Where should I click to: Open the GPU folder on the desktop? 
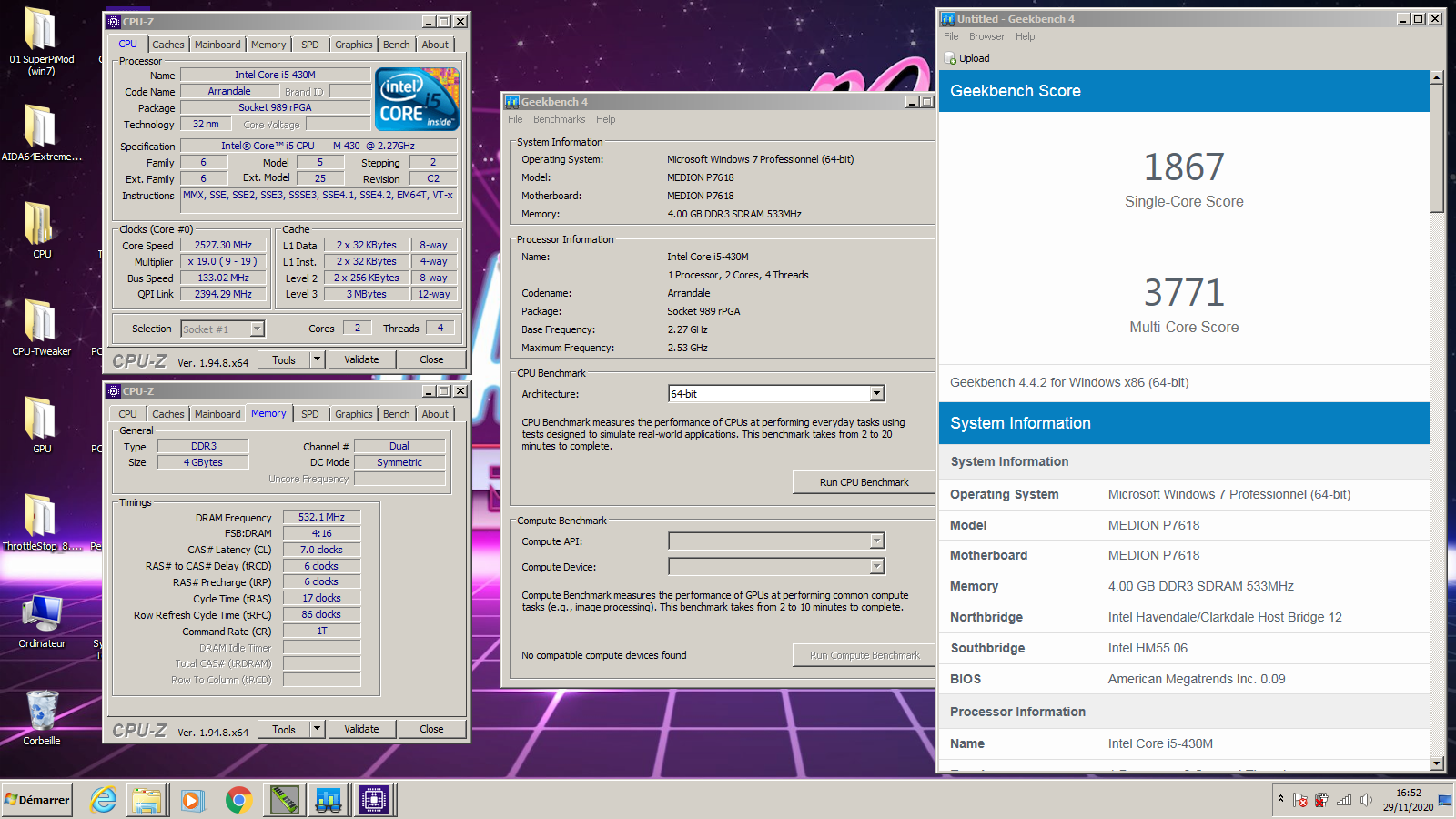(41, 425)
